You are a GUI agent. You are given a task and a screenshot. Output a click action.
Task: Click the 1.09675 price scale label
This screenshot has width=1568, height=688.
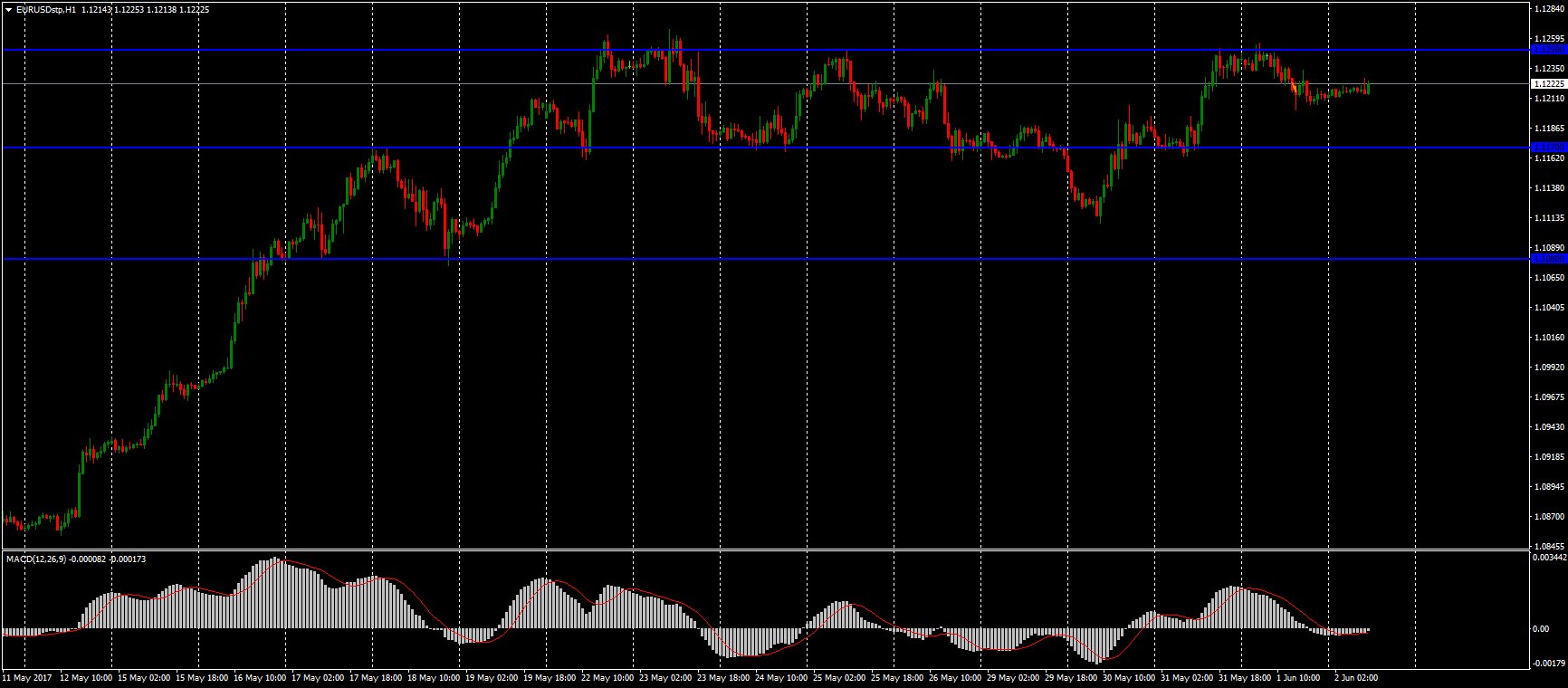pyautogui.click(x=1551, y=397)
